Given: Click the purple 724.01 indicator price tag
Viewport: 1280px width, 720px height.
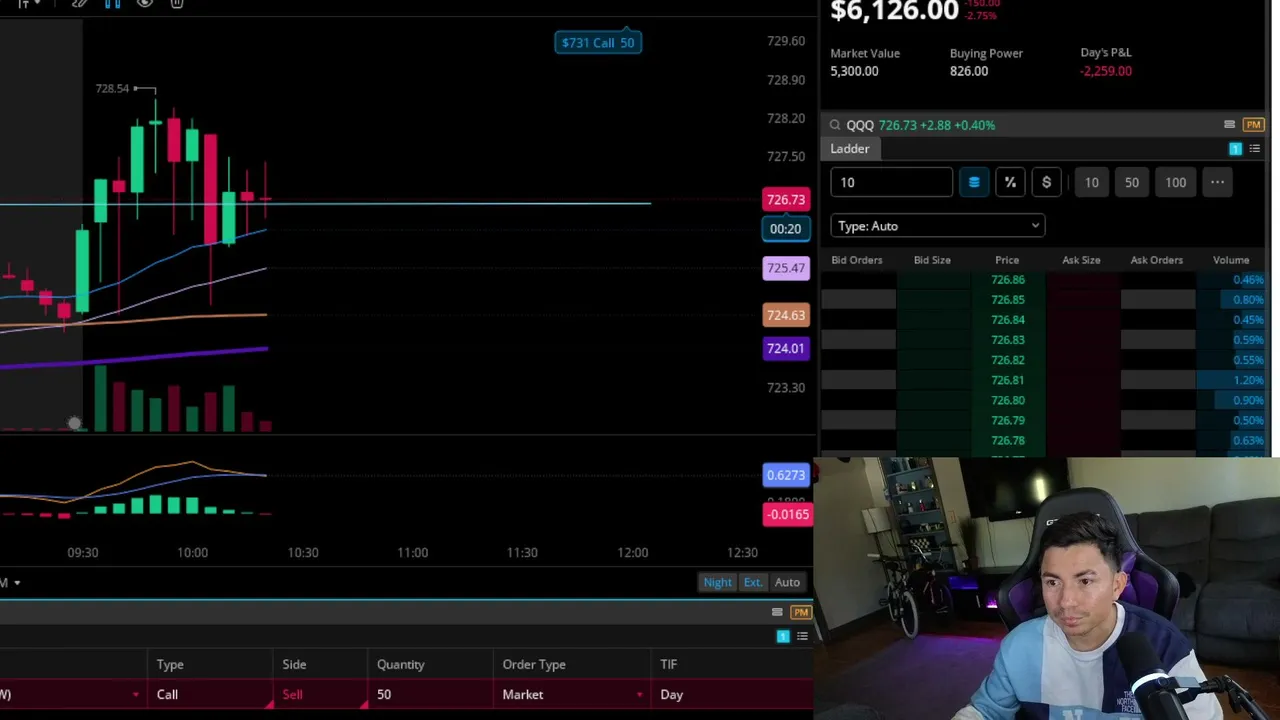Looking at the screenshot, I should pyautogui.click(x=786, y=348).
